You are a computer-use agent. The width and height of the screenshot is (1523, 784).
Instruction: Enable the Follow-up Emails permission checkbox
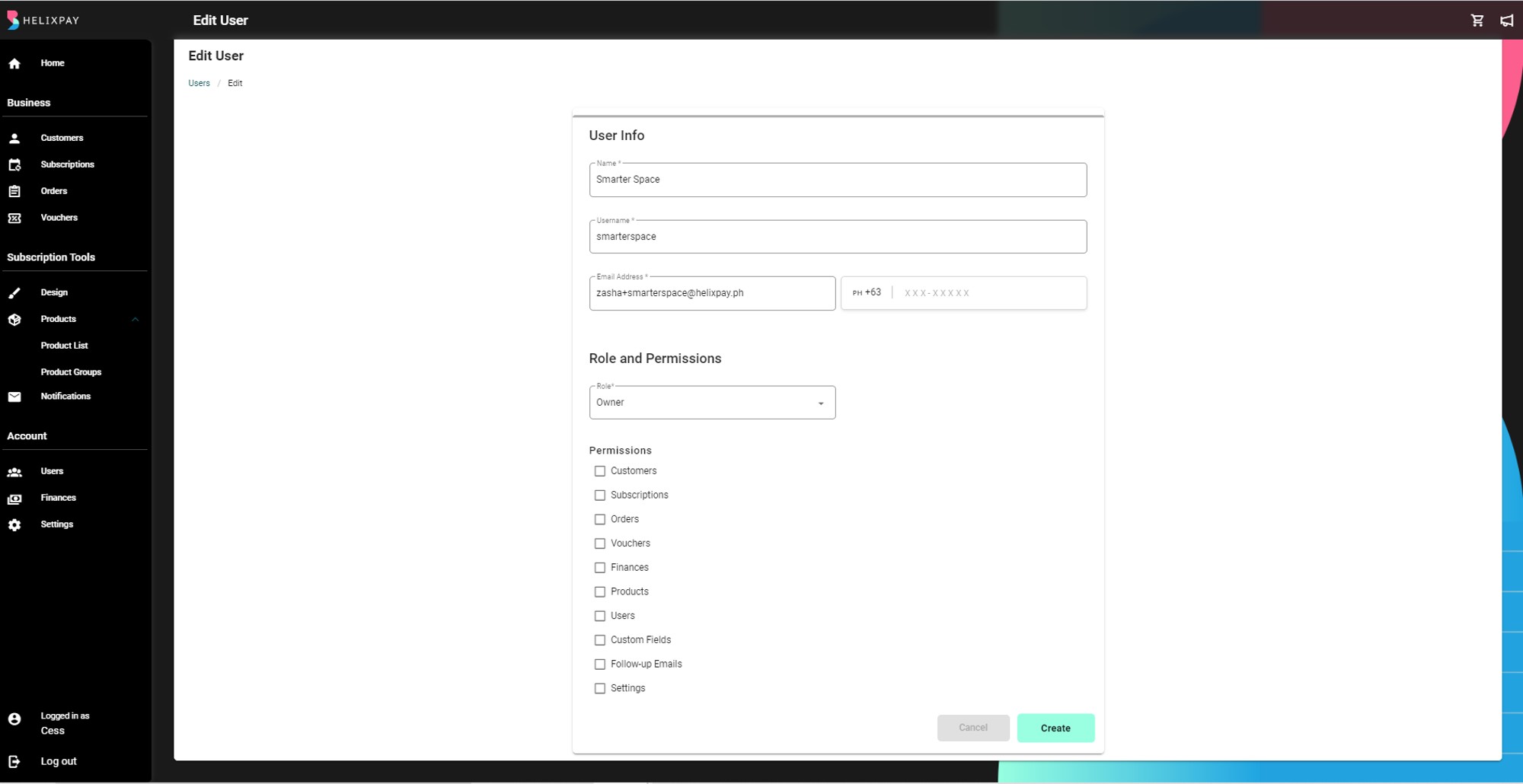[600, 664]
